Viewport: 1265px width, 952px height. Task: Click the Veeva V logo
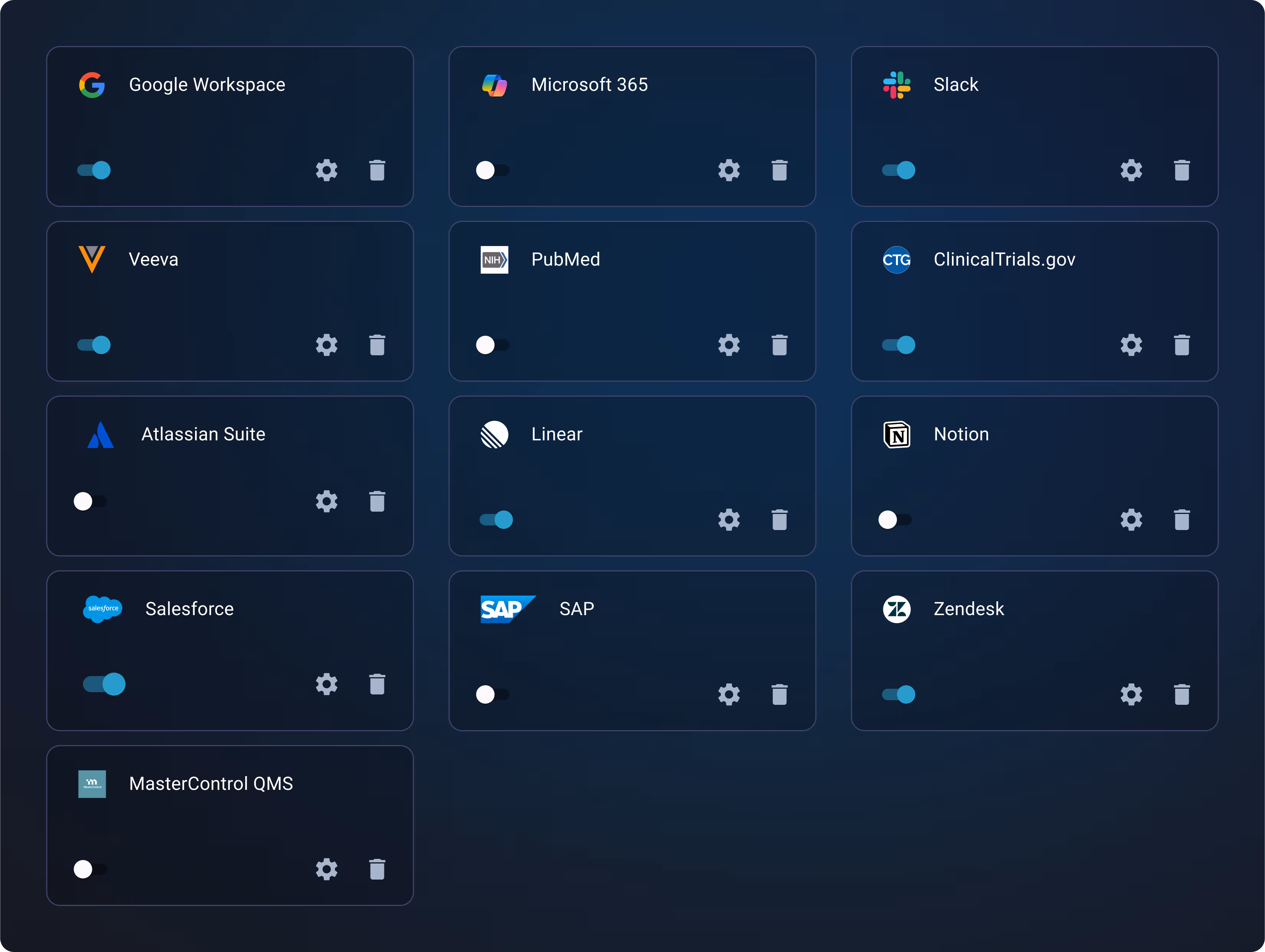click(92, 259)
